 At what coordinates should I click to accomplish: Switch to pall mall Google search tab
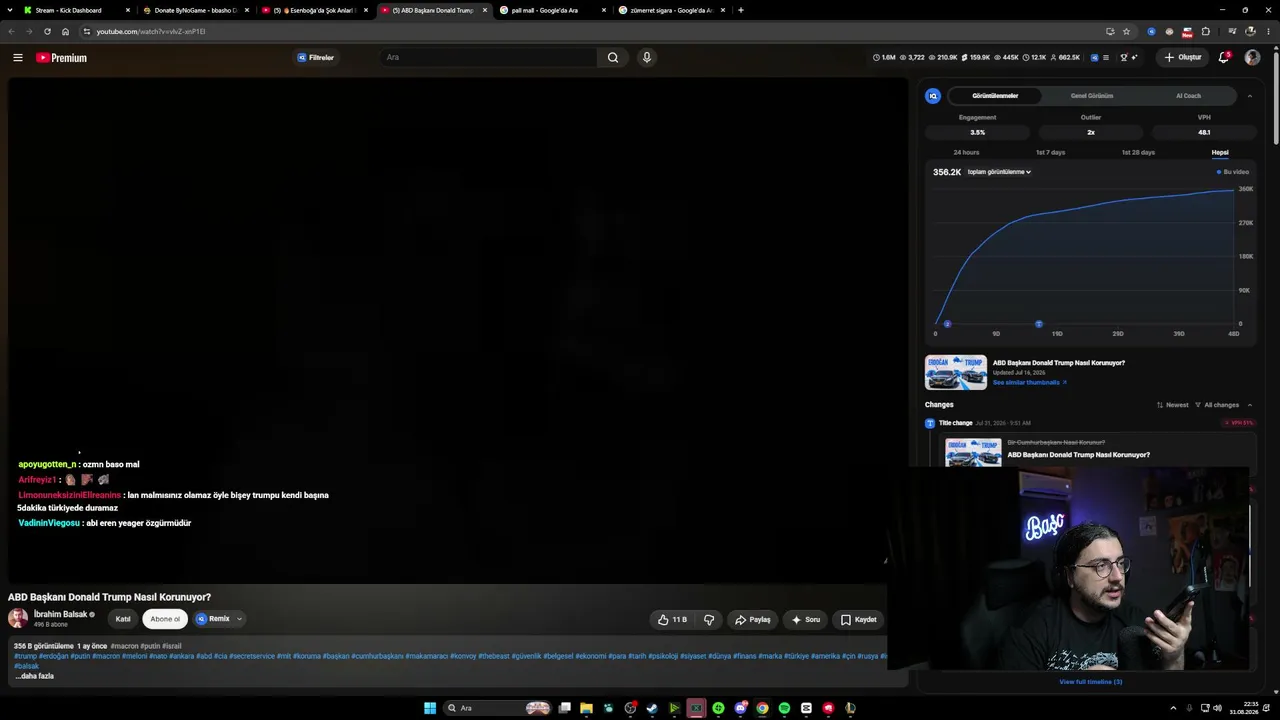[552, 10]
